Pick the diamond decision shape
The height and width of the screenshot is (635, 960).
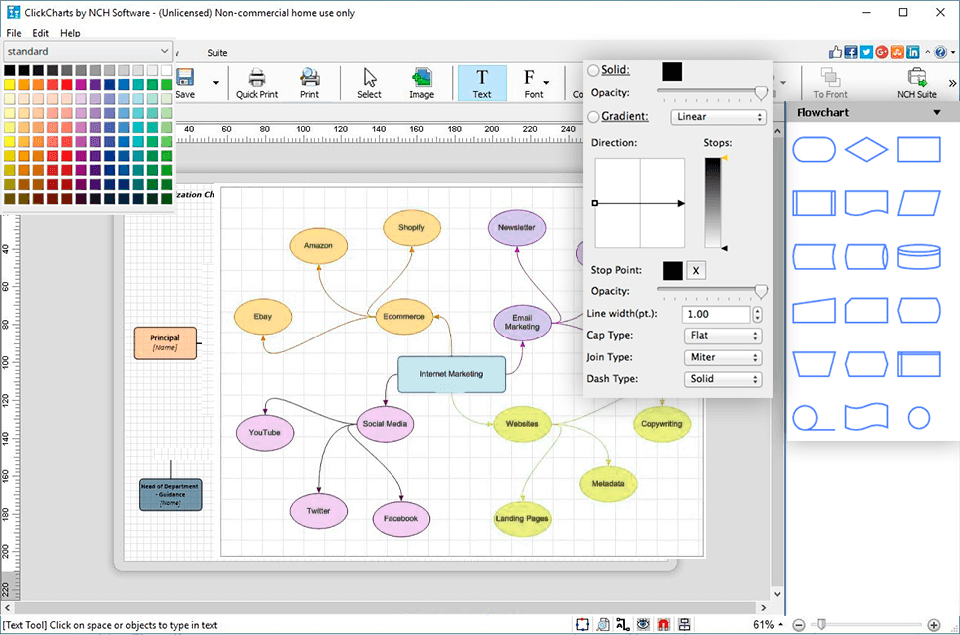[x=866, y=150]
